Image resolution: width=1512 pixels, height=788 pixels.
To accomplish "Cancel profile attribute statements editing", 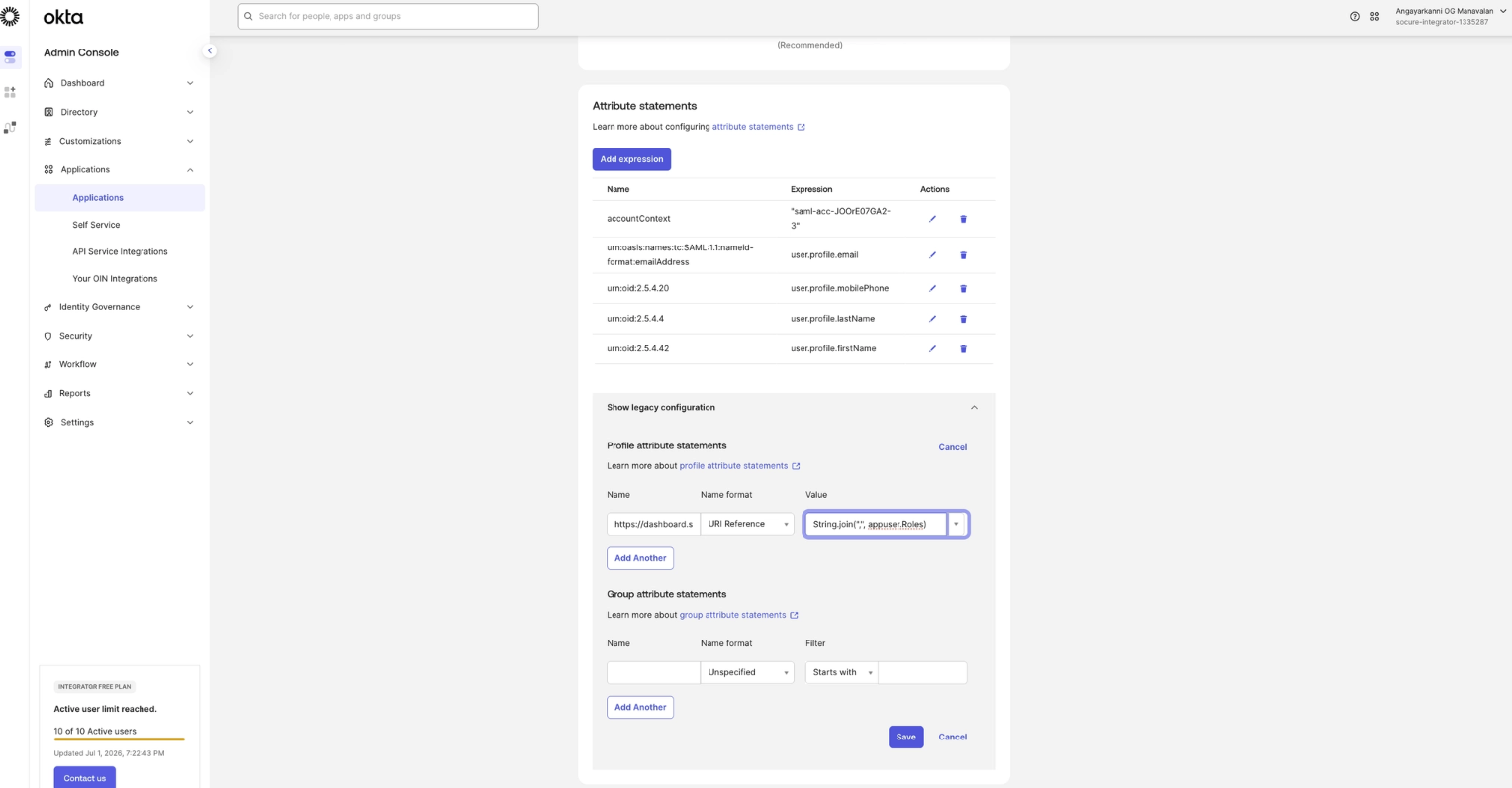I will point(952,447).
